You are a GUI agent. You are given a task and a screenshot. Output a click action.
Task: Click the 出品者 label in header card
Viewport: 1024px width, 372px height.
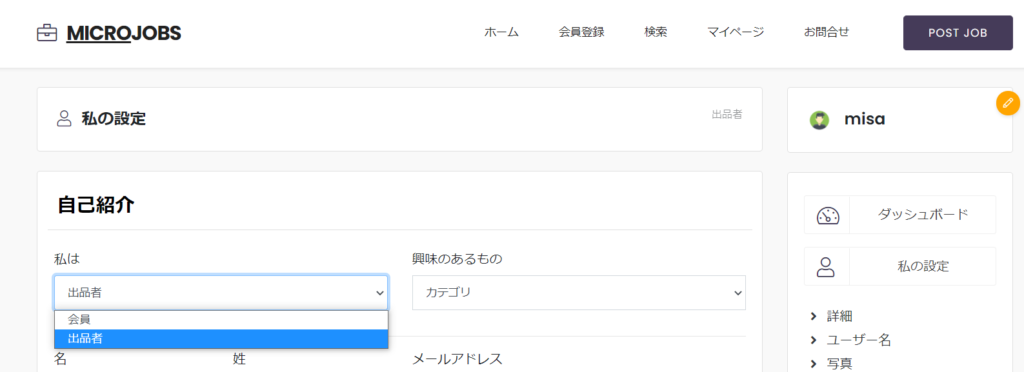tap(727, 114)
